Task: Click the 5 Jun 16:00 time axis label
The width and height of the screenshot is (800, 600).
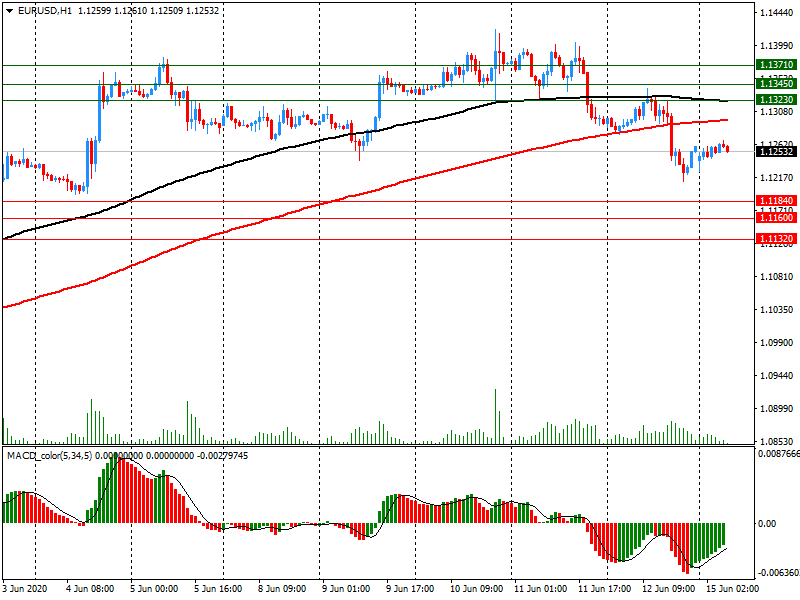Action: point(218,589)
